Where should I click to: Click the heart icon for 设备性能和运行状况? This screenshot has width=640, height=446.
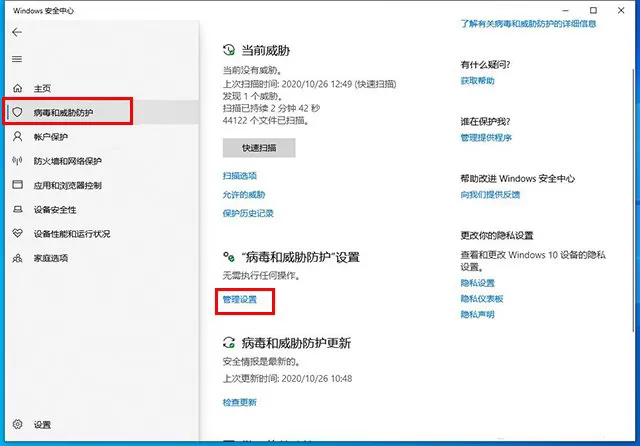pos(18,233)
